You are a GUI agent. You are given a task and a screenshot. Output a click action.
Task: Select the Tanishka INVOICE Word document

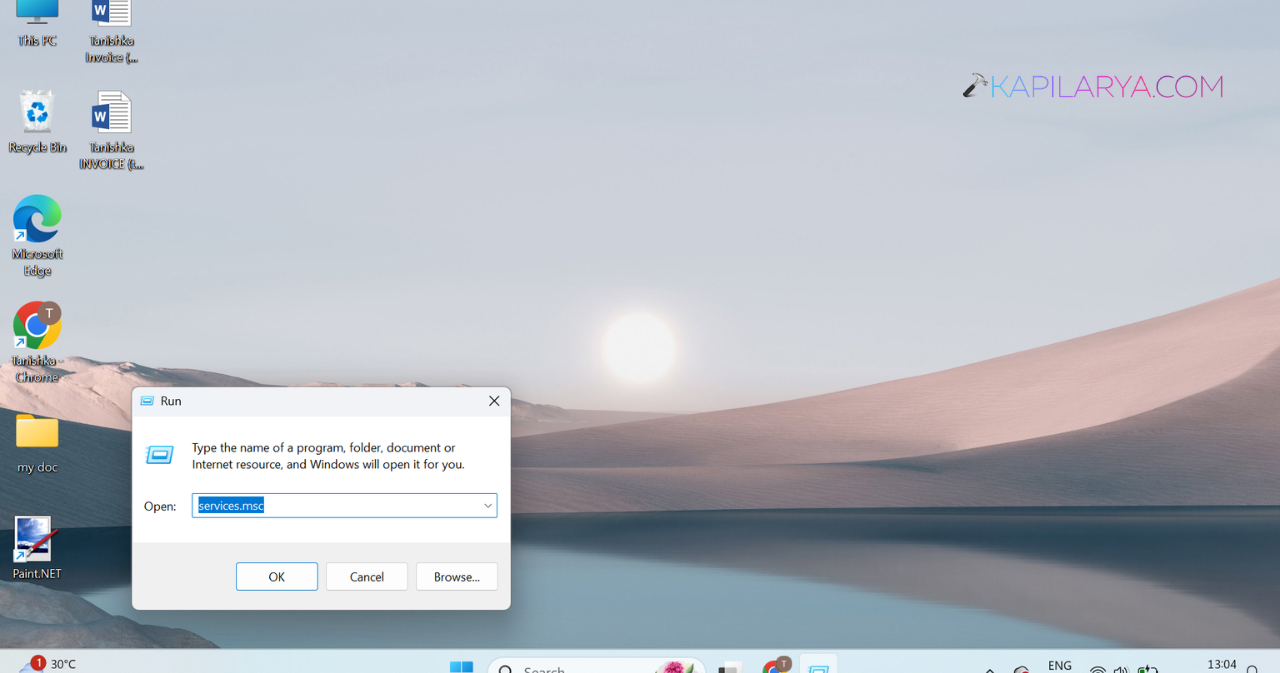point(111,130)
